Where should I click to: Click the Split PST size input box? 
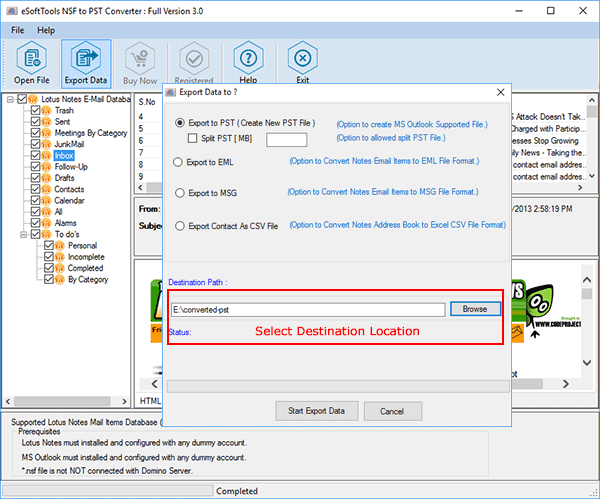[286, 139]
